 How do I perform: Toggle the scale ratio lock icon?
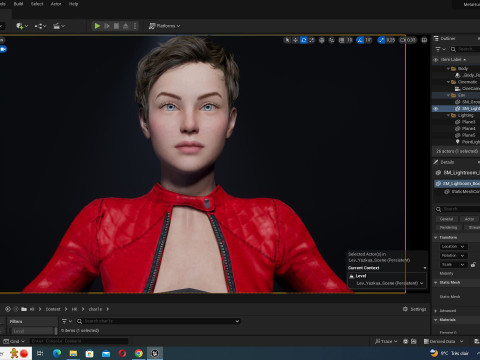(473, 265)
